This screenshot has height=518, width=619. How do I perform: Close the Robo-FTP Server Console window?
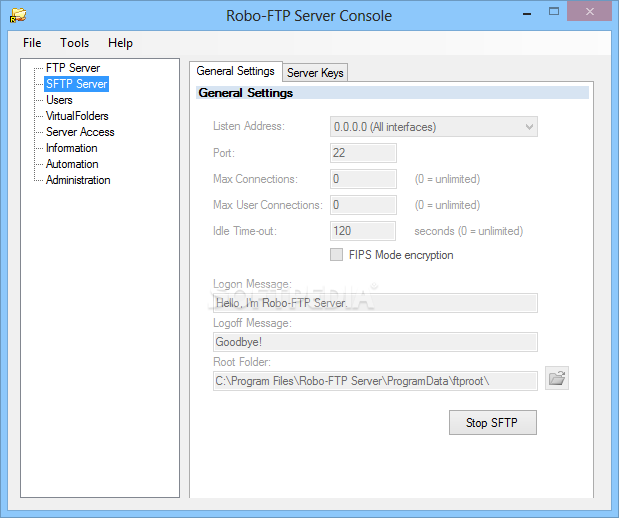click(x=590, y=11)
